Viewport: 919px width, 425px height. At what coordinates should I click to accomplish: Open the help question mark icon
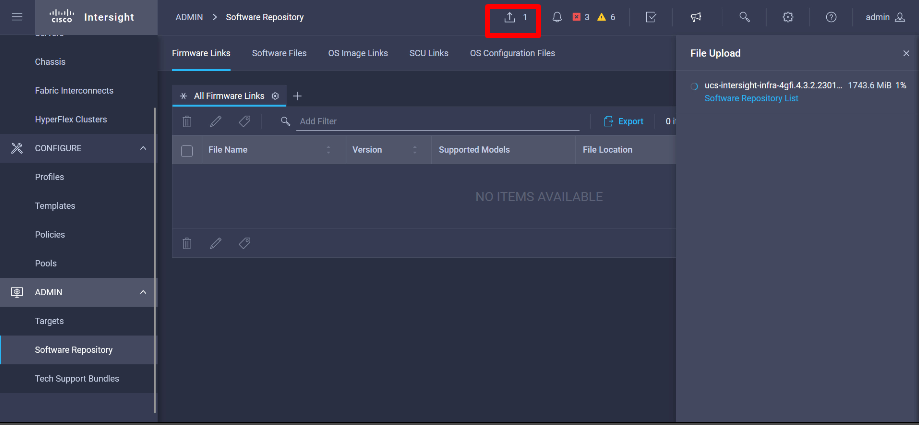point(831,17)
